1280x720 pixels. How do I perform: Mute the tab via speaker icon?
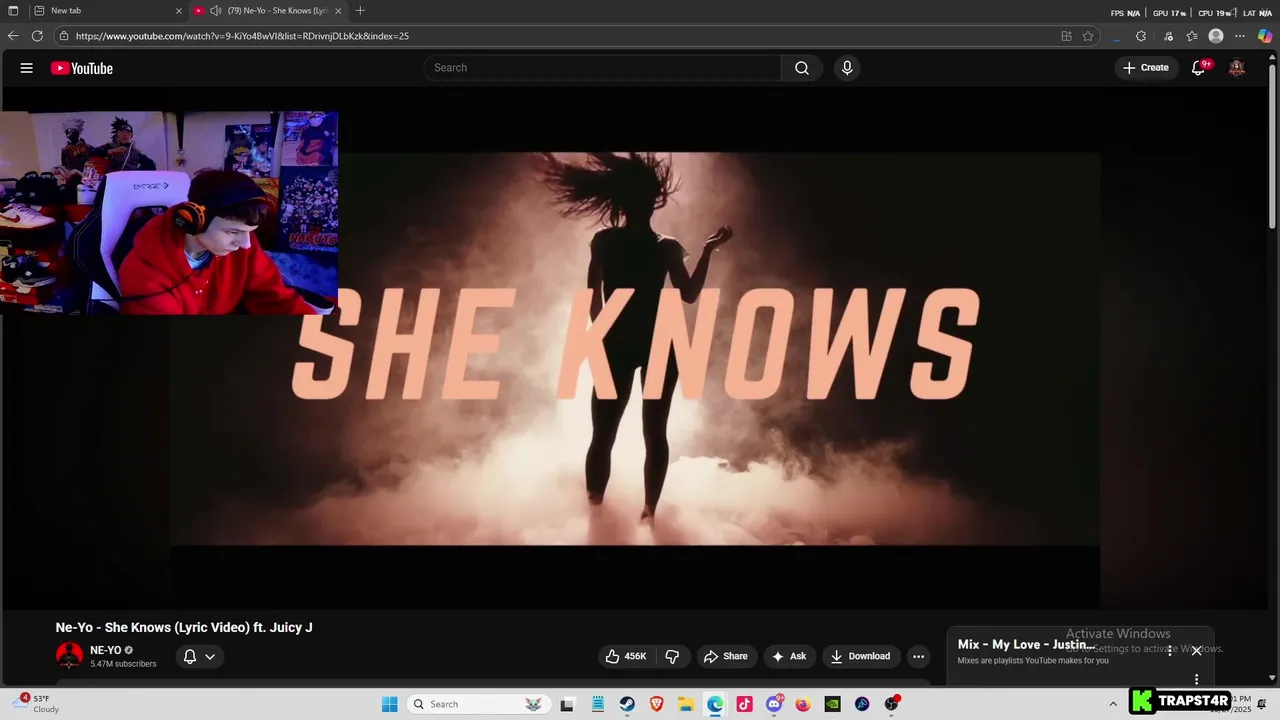[x=215, y=11]
